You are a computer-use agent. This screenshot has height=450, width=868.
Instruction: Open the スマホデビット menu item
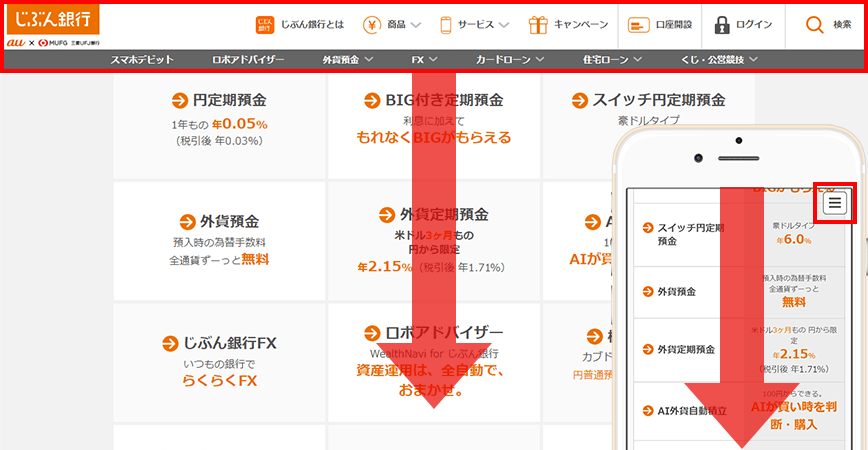142,60
